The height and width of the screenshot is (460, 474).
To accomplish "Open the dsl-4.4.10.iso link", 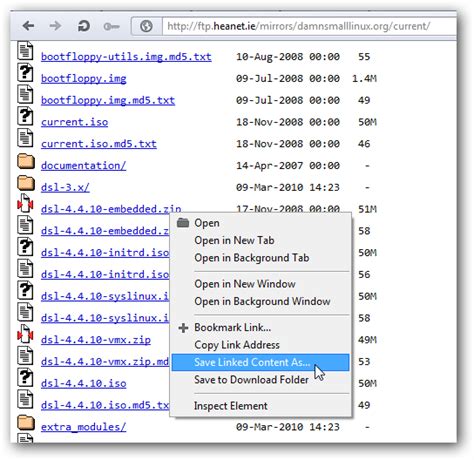I will point(84,384).
